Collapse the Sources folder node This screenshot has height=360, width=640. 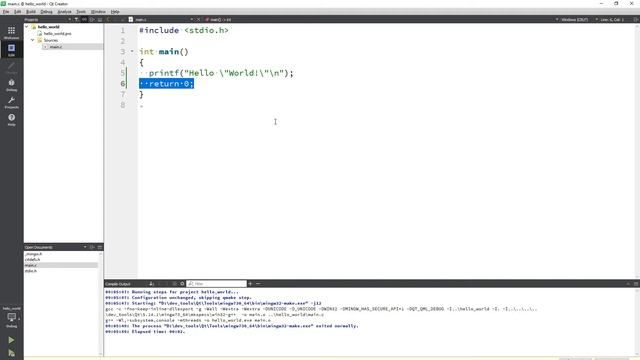[x=33, y=40]
